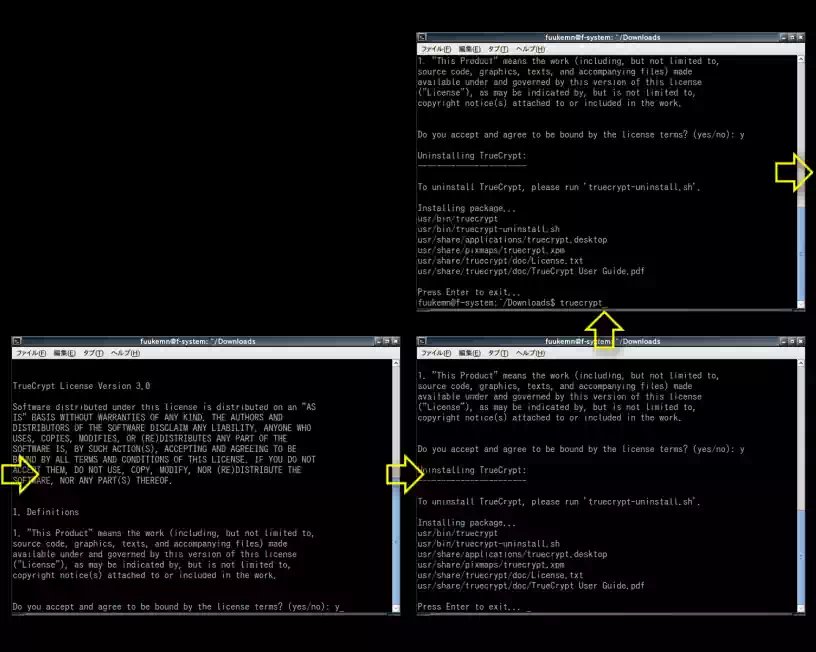This screenshot has width=816, height=652.
Task: Maximize the terminal window showing the truecrypt prompt
Action: 792,37
